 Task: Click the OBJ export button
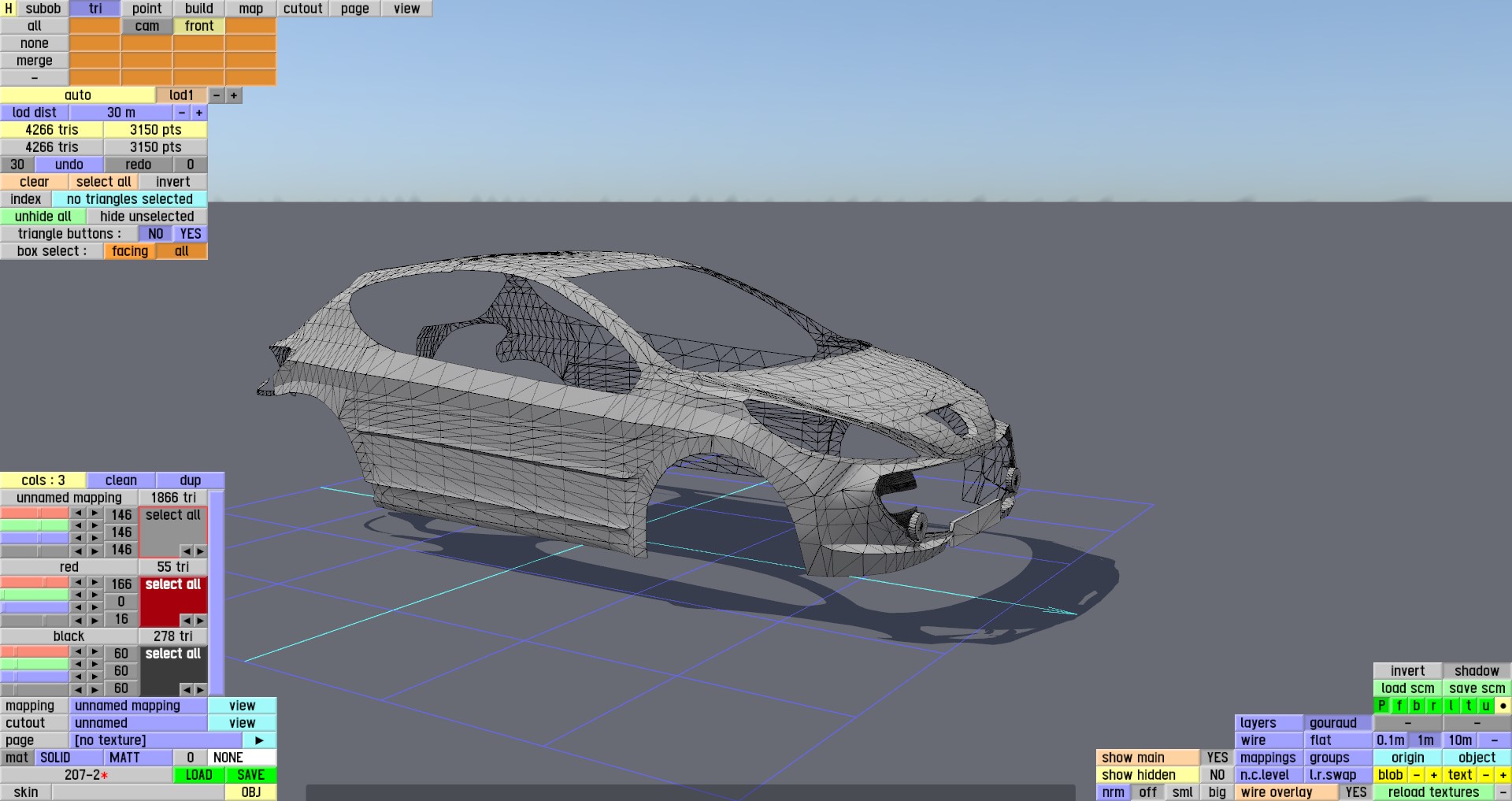(x=251, y=792)
